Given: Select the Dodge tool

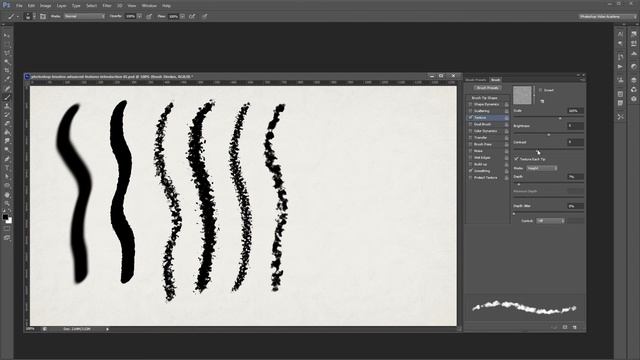Looking at the screenshot, I should pyautogui.click(x=7, y=150).
